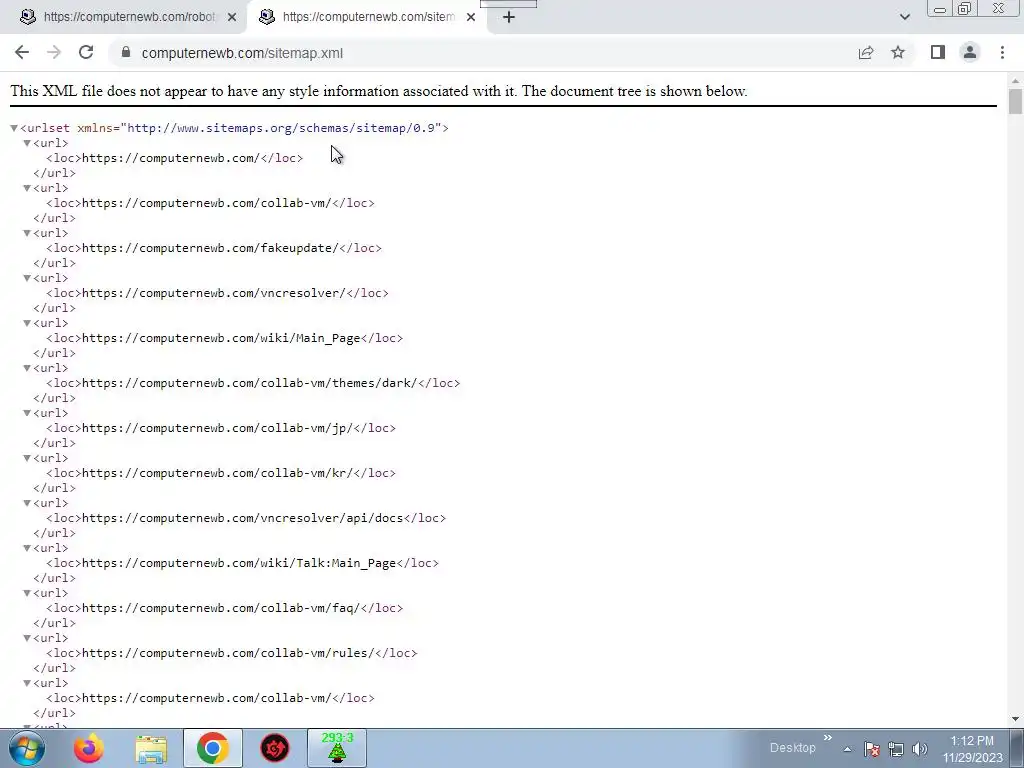The width and height of the screenshot is (1024, 768).
Task: Open a new tab
Action: (509, 17)
